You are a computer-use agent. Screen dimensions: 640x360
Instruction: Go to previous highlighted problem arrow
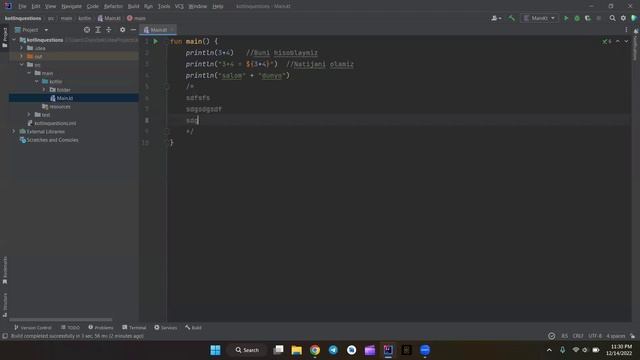(618, 41)
